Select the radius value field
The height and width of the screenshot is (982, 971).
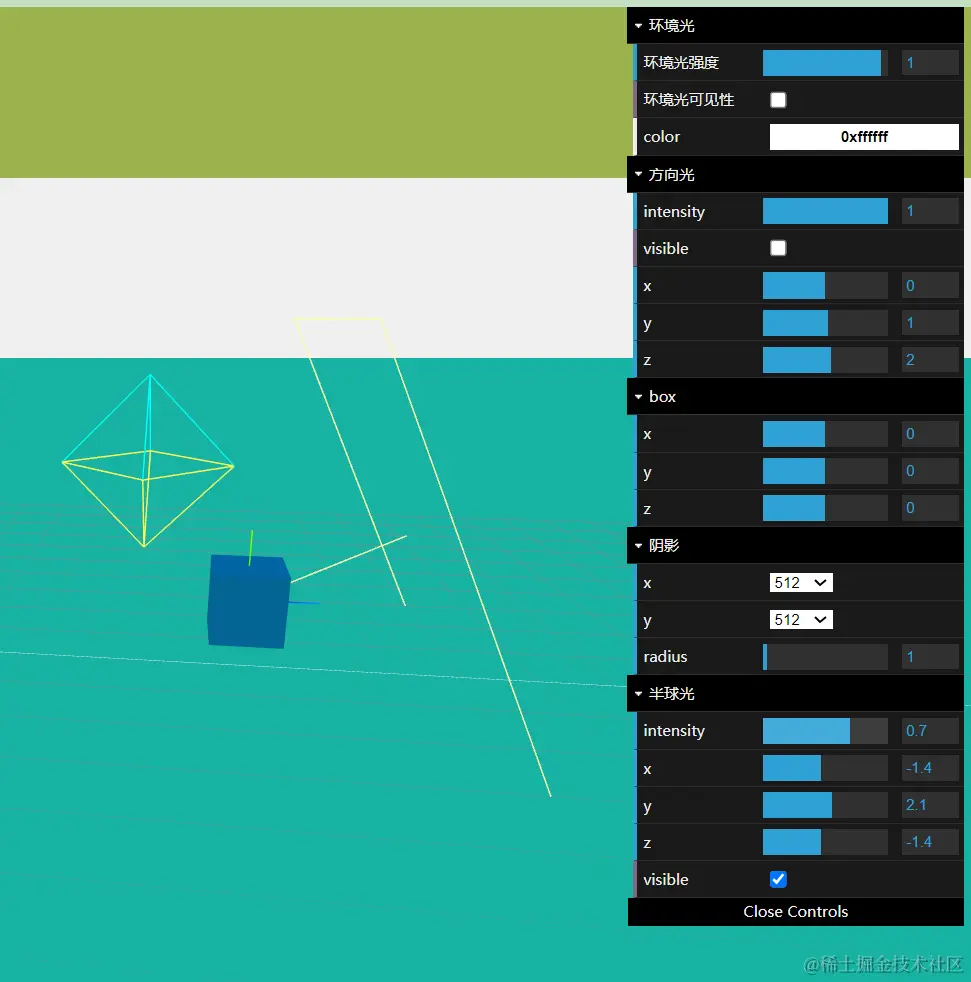[930, 656]
